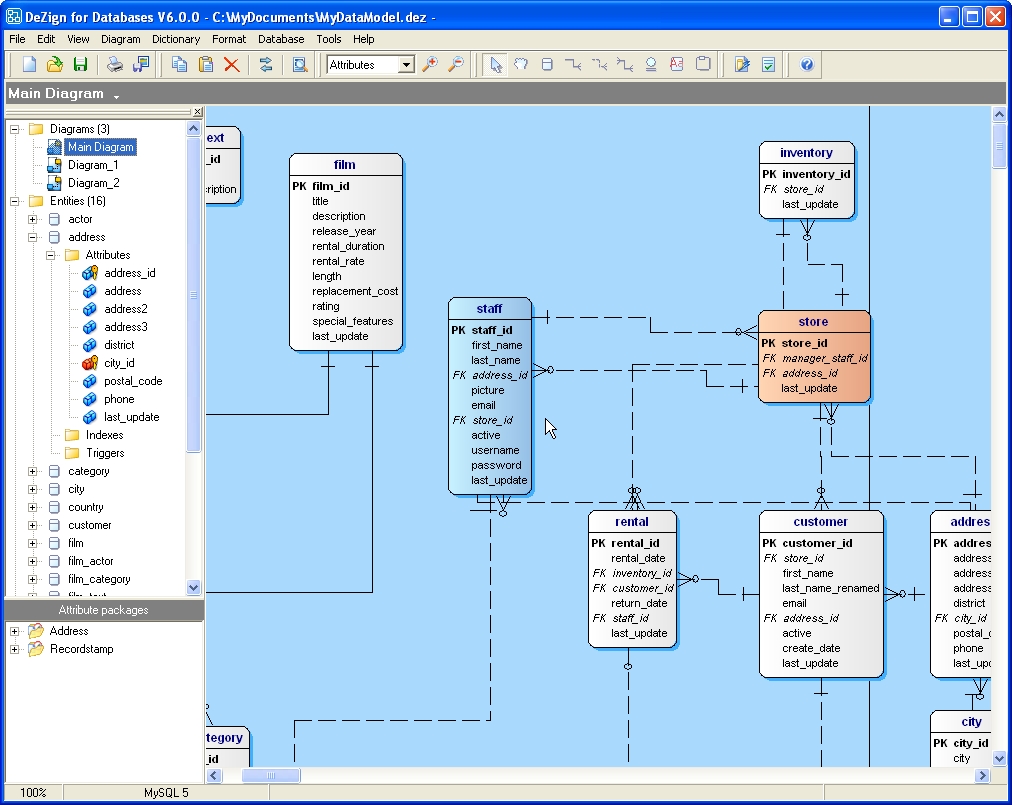Select the Indexes folder under address
Viewport: 1012px width, 805px height.
(x=104, y=435)
